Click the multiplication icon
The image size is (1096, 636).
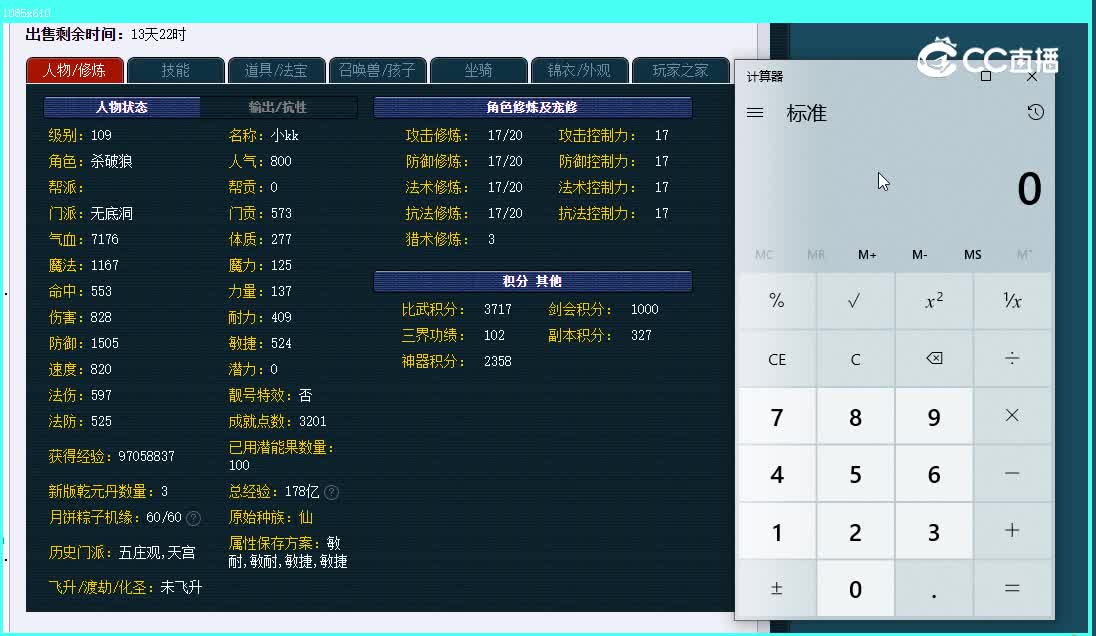tap(1012, 415)
